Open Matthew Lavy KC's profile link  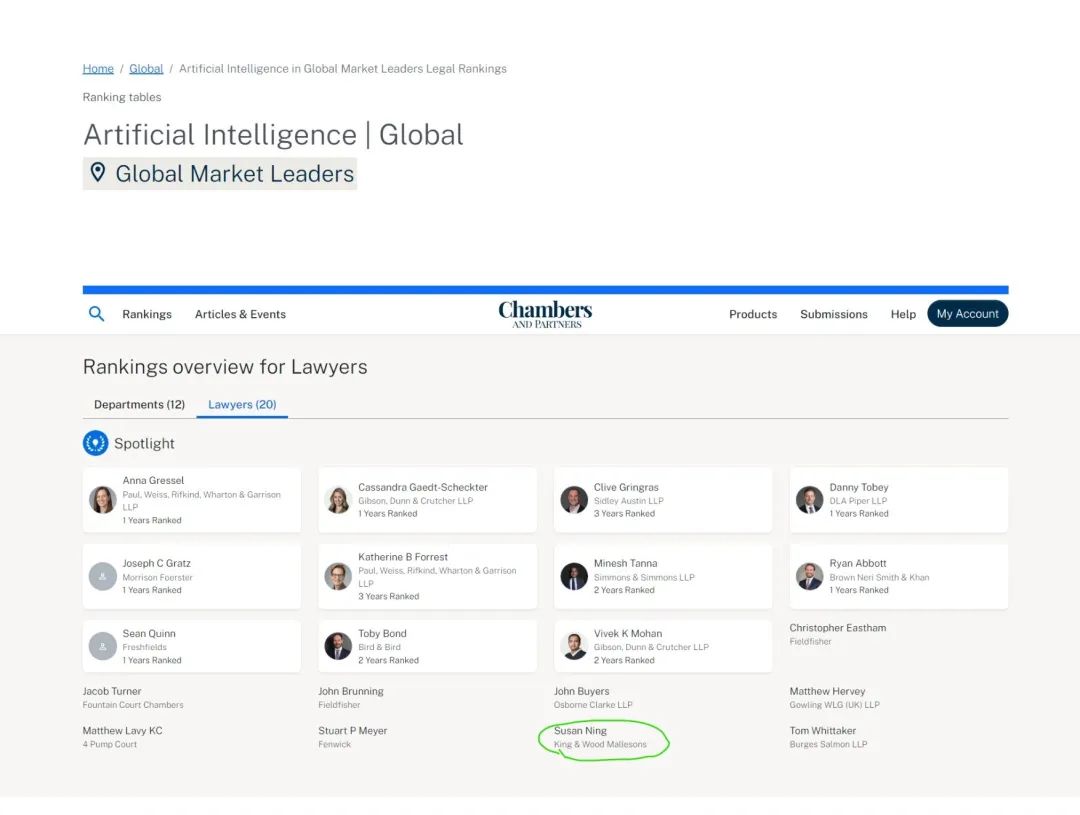pos(123,730)
